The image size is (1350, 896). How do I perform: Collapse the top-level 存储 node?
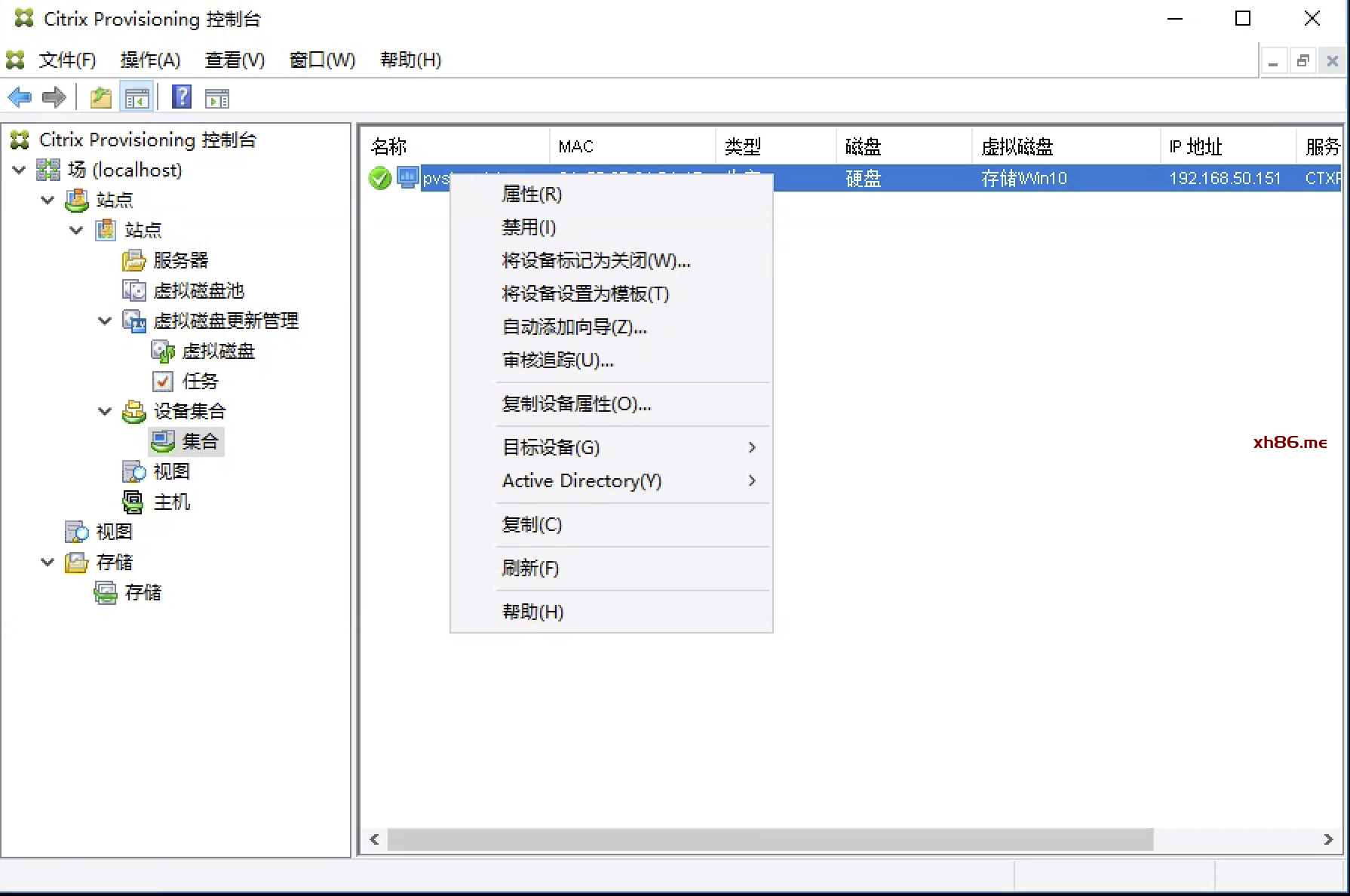(48, 562)
